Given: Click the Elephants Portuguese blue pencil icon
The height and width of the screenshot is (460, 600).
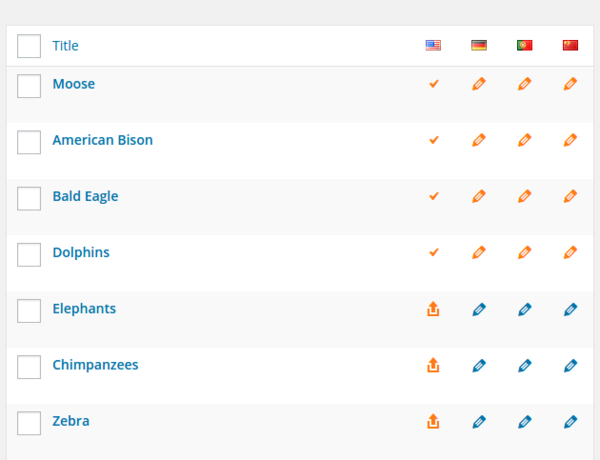Looking at the screenshot, I should (x=524, y=310).
